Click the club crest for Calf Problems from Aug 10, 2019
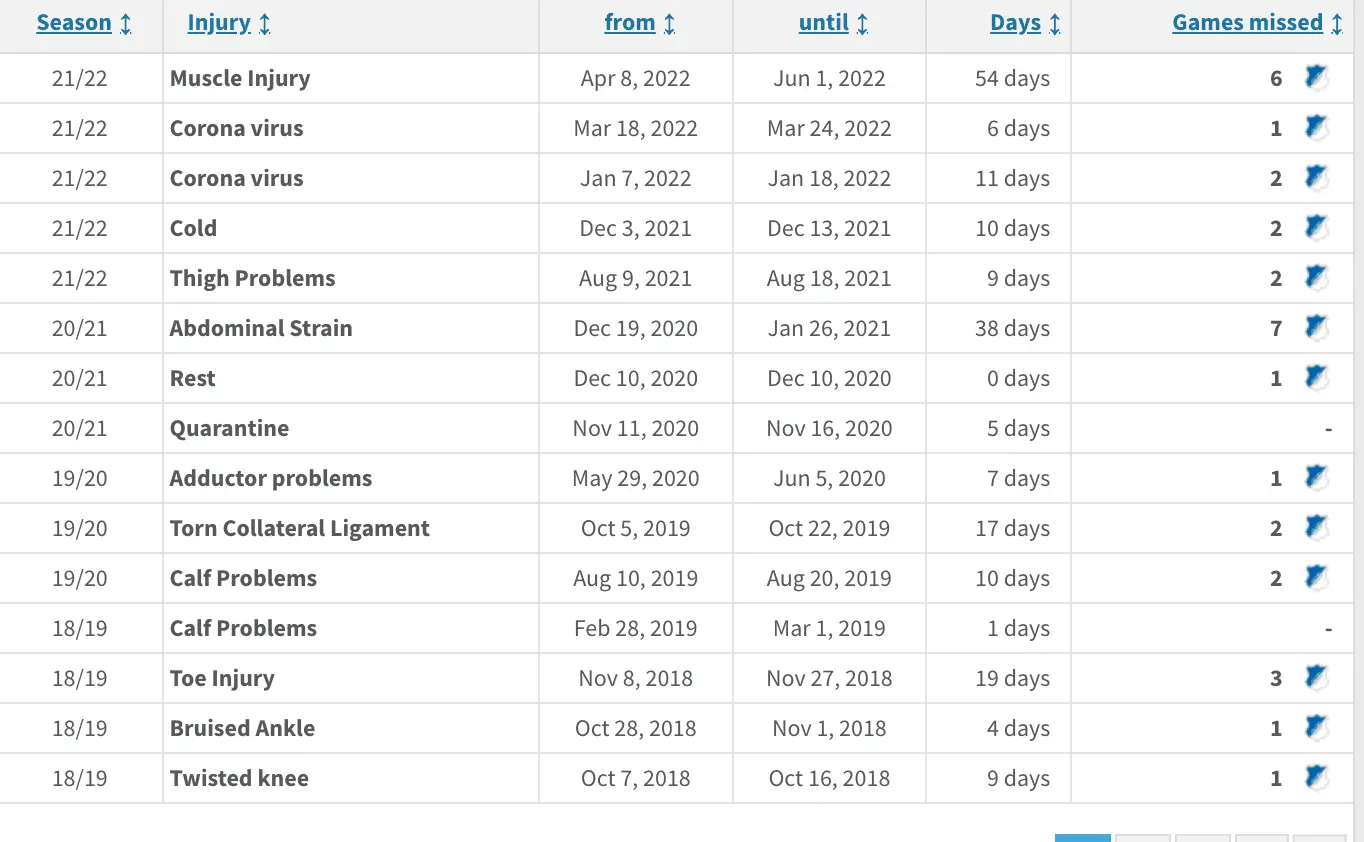 (x=1316, y=578)
